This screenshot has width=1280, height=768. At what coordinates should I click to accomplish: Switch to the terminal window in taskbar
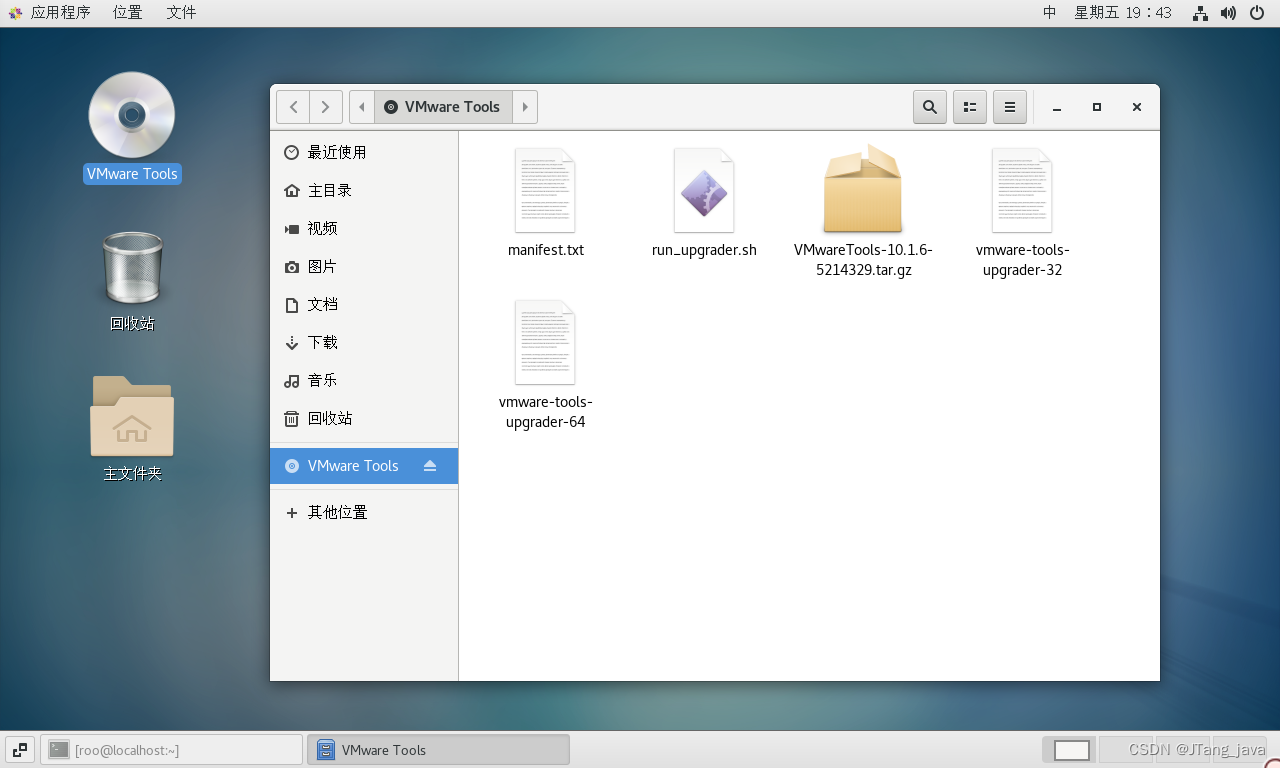click(x=171, y=750)
